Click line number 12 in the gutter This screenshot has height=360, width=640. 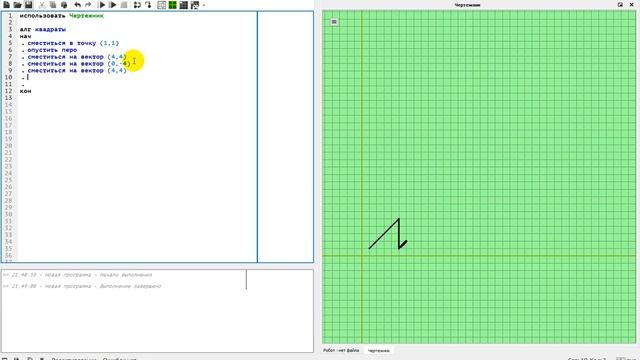click(9, 91)
